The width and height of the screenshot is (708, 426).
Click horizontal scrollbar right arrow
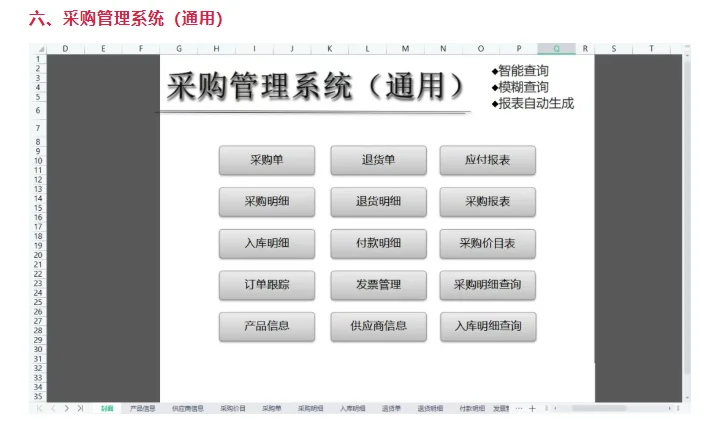(670, 408)
